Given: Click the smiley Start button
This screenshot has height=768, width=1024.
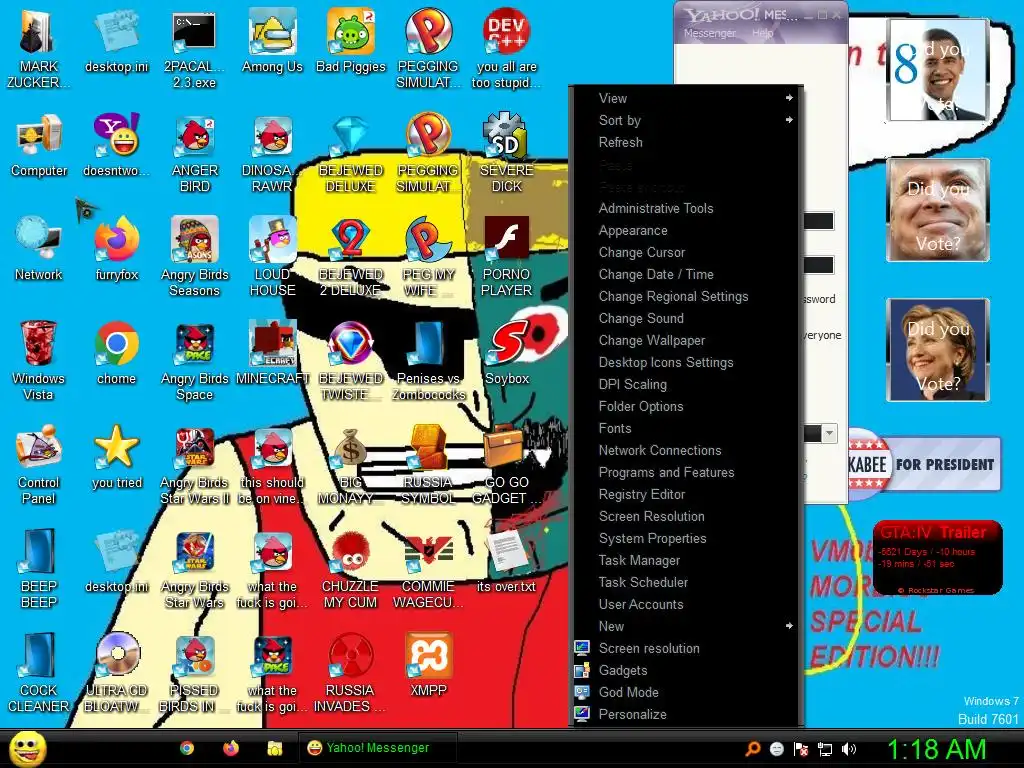Looking at the screenshot, I should pyautogui.click(x=28, y=748).
